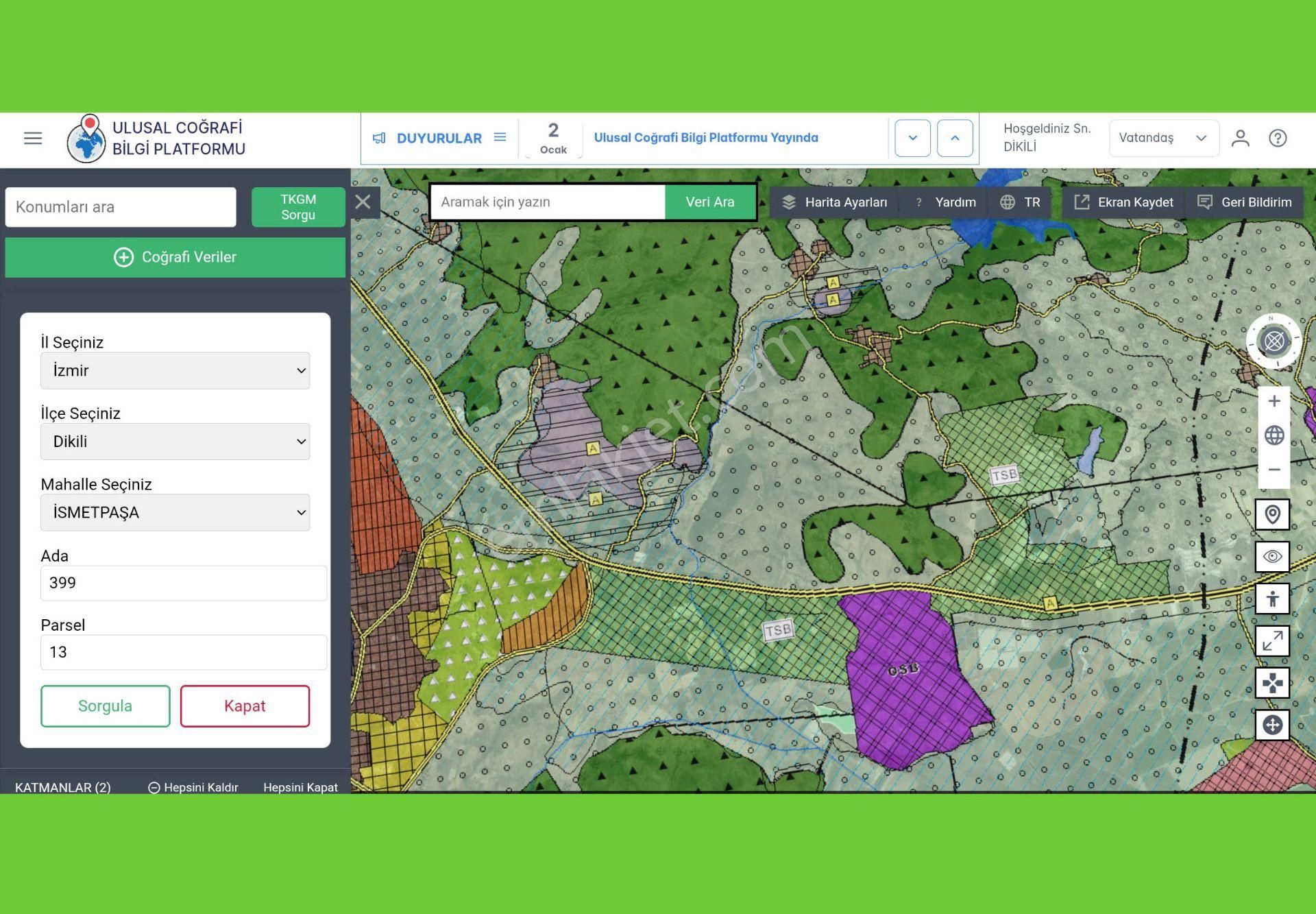Click the accessibility person icon
1316x914 pixels.
click(1272, 599)
